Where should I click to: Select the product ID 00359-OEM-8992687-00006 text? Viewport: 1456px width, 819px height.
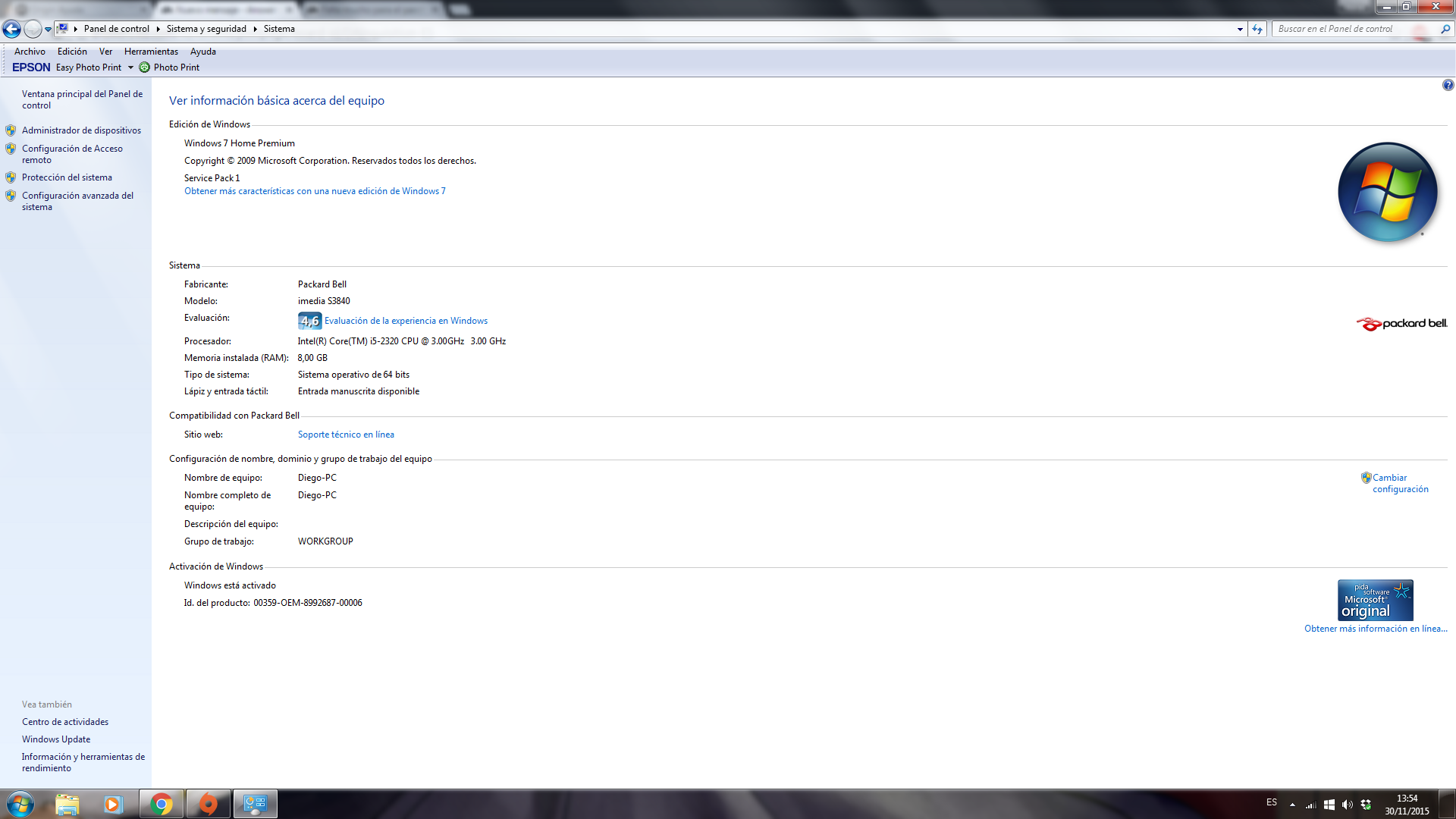[308, 603]
